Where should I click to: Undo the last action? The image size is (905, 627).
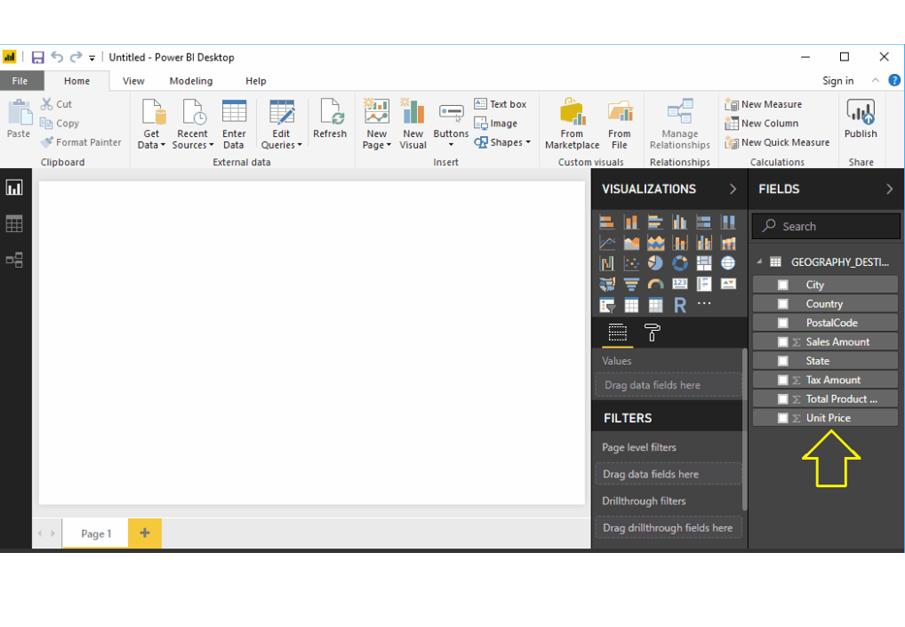click(x=57, y=57)
